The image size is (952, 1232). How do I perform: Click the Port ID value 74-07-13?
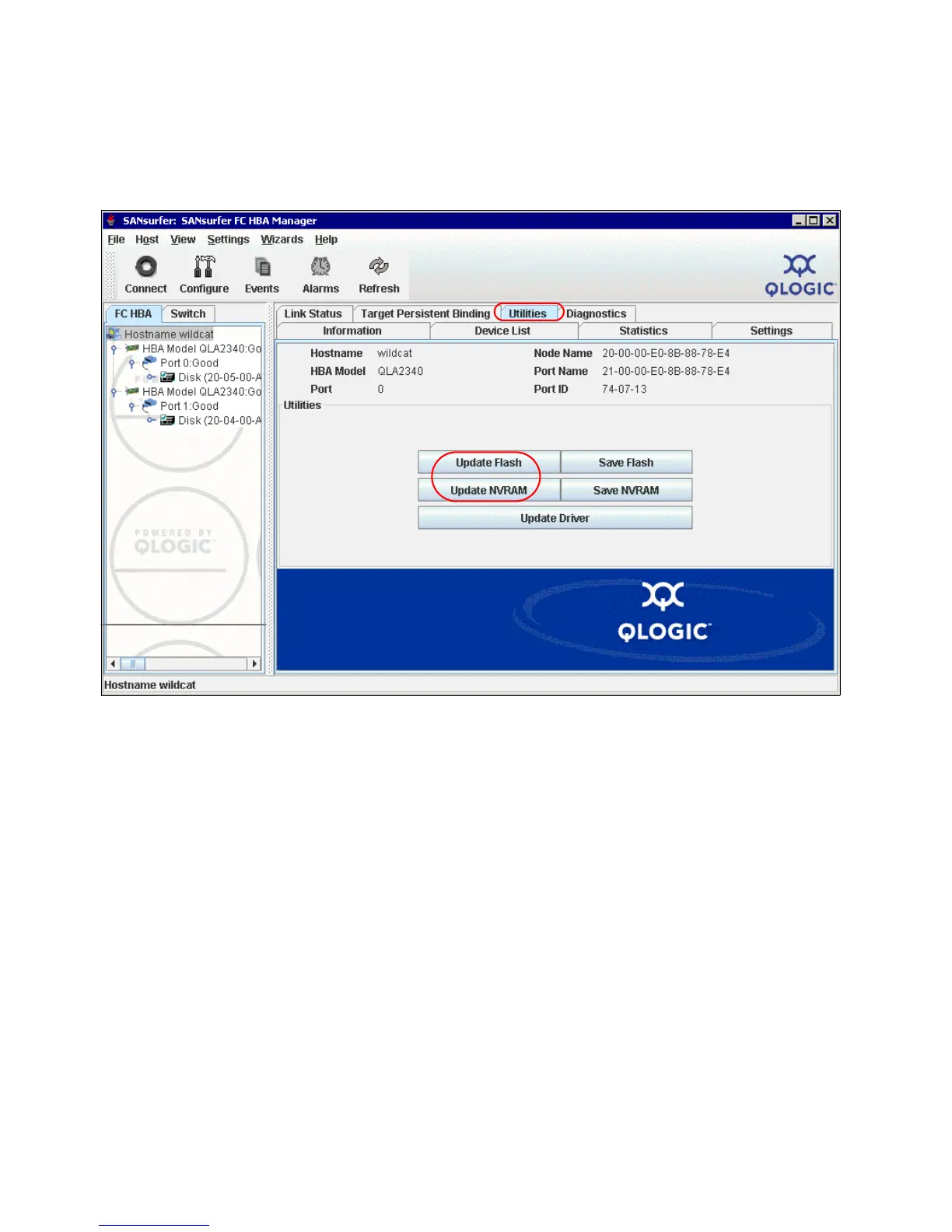pos(624,389)
